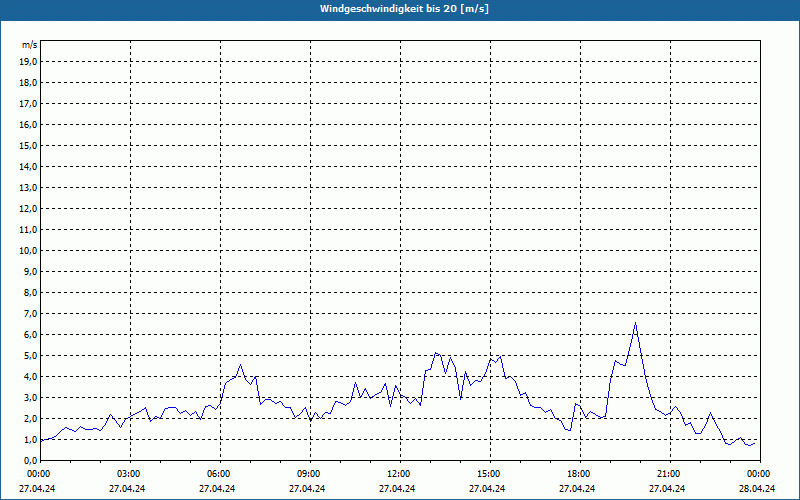800x500 pixels.
Task: Click the 21:00 label on the time axis
Action: click(669, 474)
